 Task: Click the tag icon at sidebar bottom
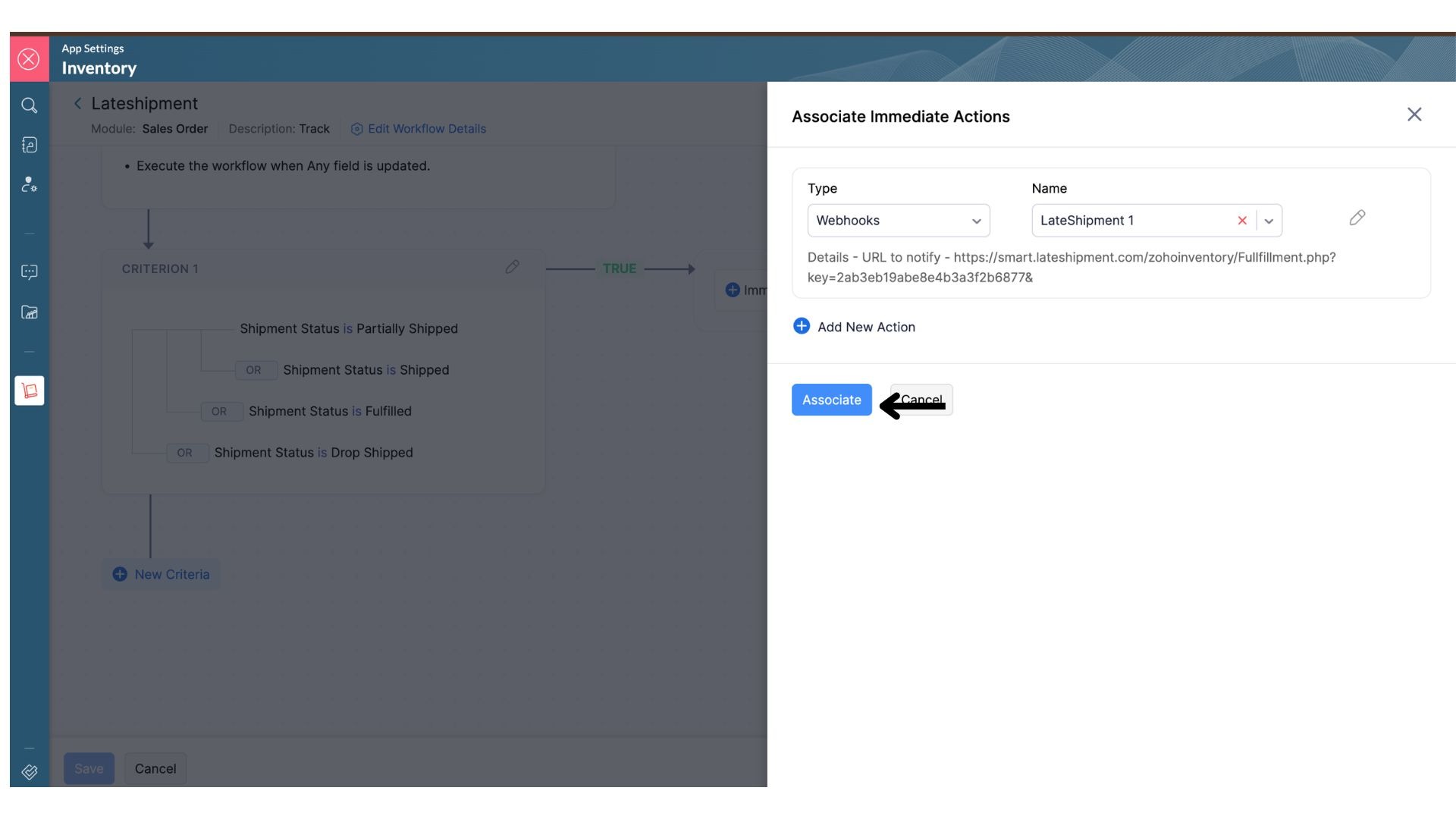(29, 772)
